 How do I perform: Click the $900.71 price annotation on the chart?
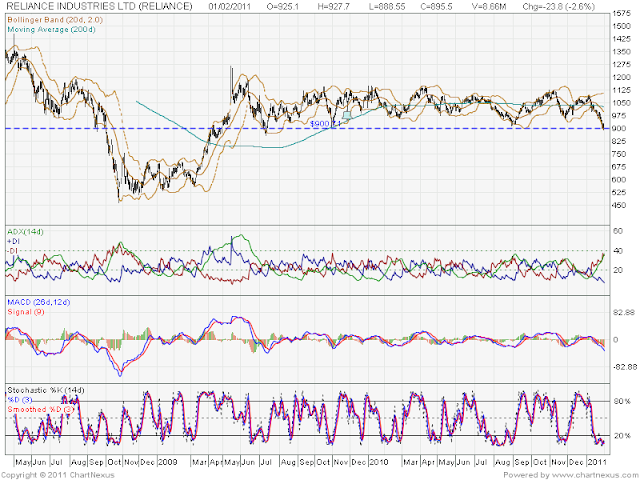325,123
